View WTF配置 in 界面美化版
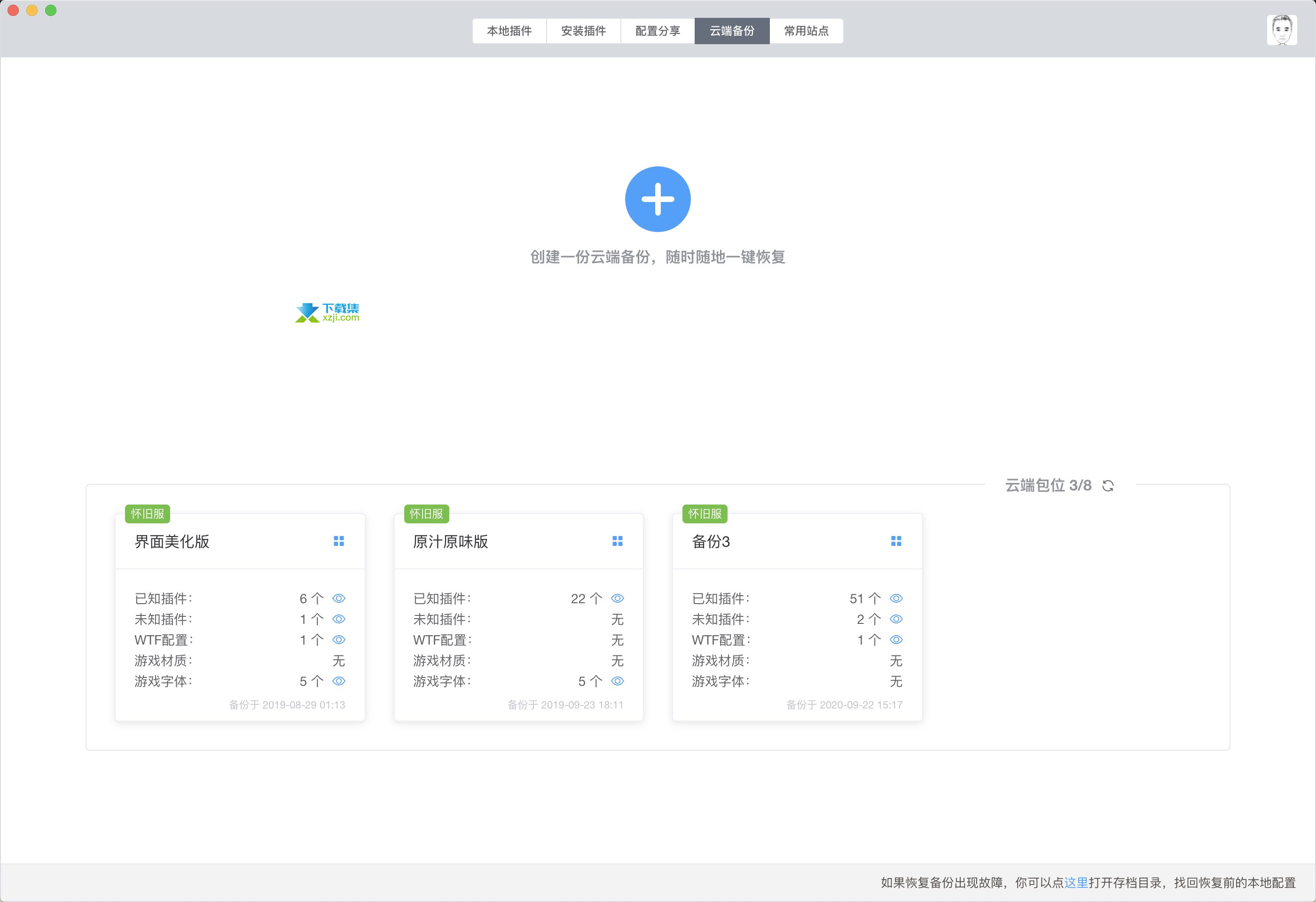Image resolution: width=1316 pixels, height=902 pixels. (x=338, y=639)
